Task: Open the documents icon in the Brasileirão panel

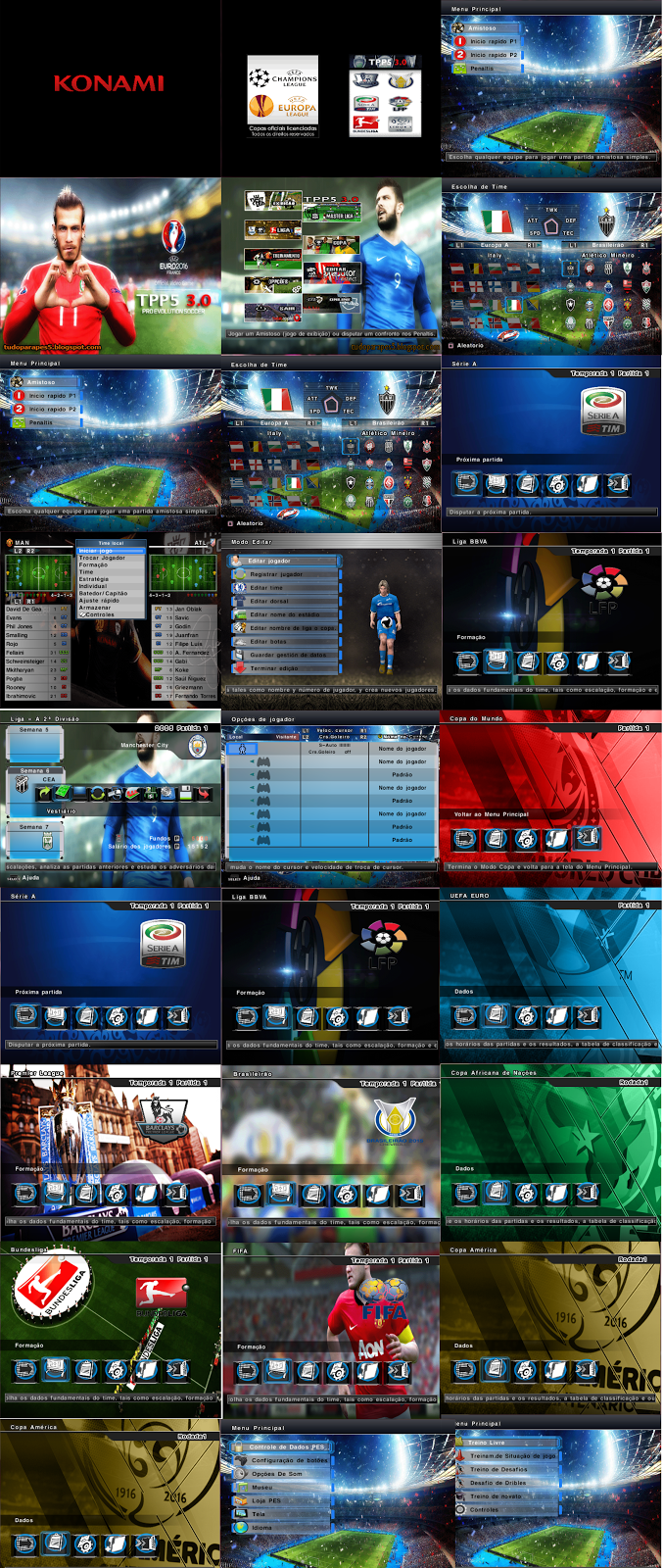Action: click(x=313, y=1194)
